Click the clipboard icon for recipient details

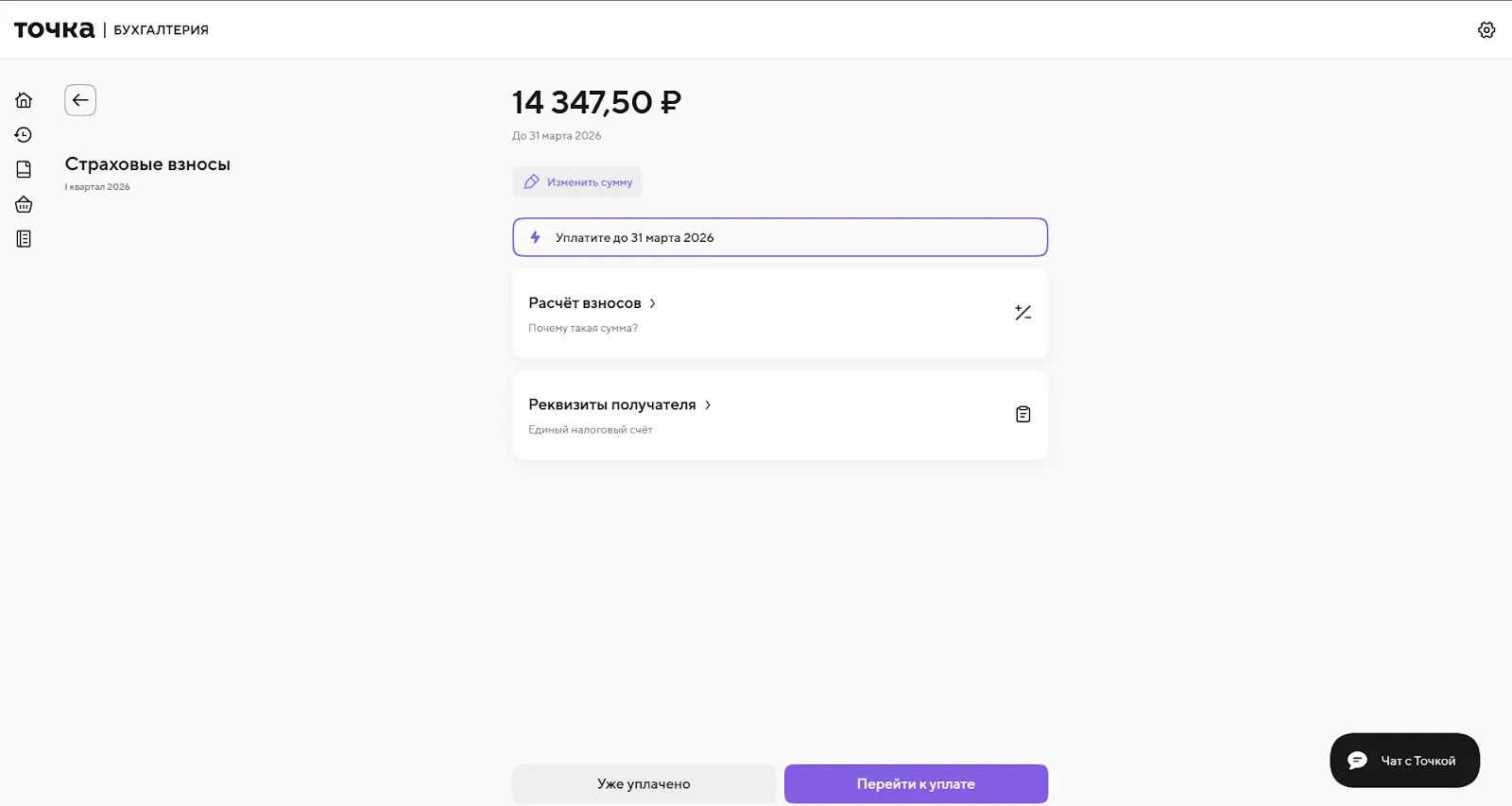(1022, 415)
